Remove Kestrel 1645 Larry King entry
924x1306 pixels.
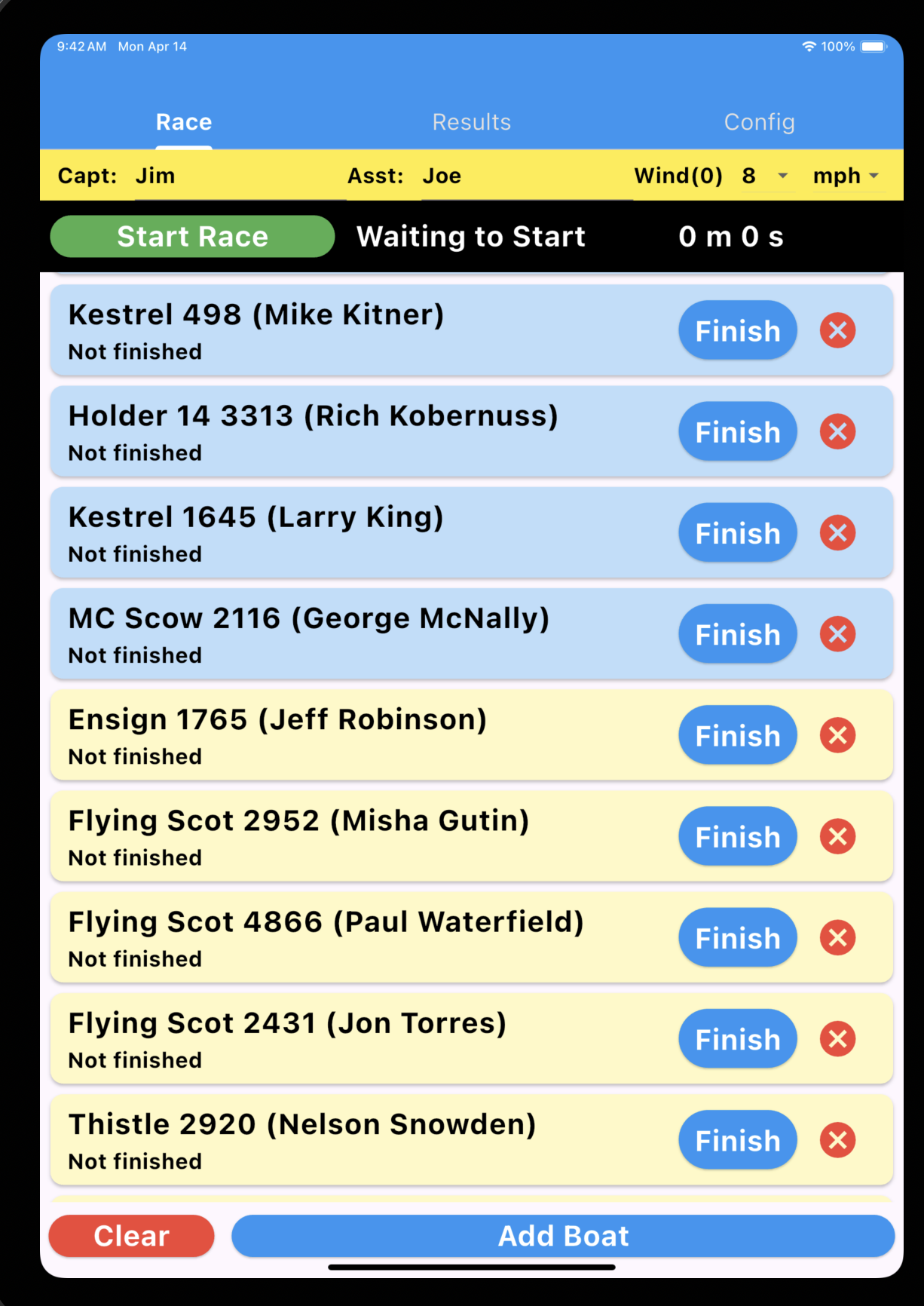click(x=837, y=533)
